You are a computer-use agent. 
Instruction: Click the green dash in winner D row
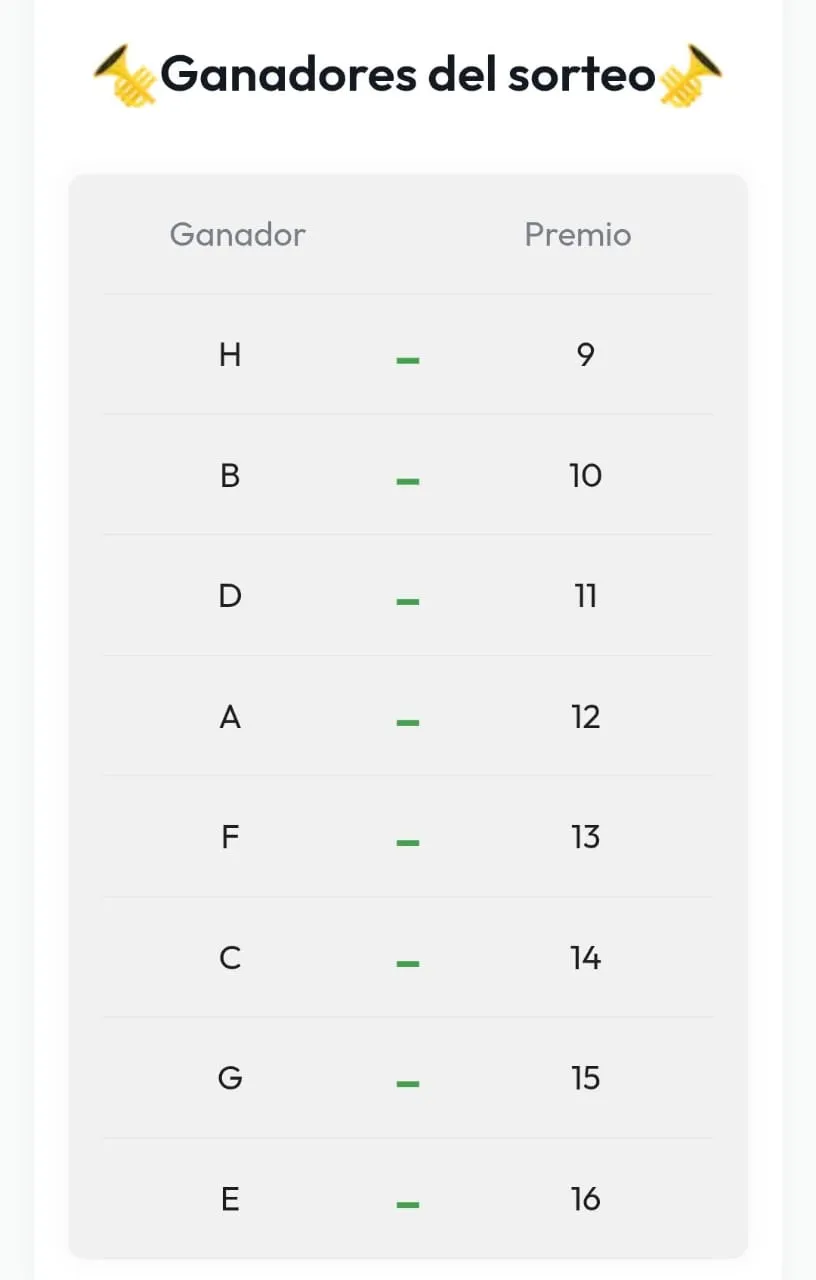pos(408,601)
